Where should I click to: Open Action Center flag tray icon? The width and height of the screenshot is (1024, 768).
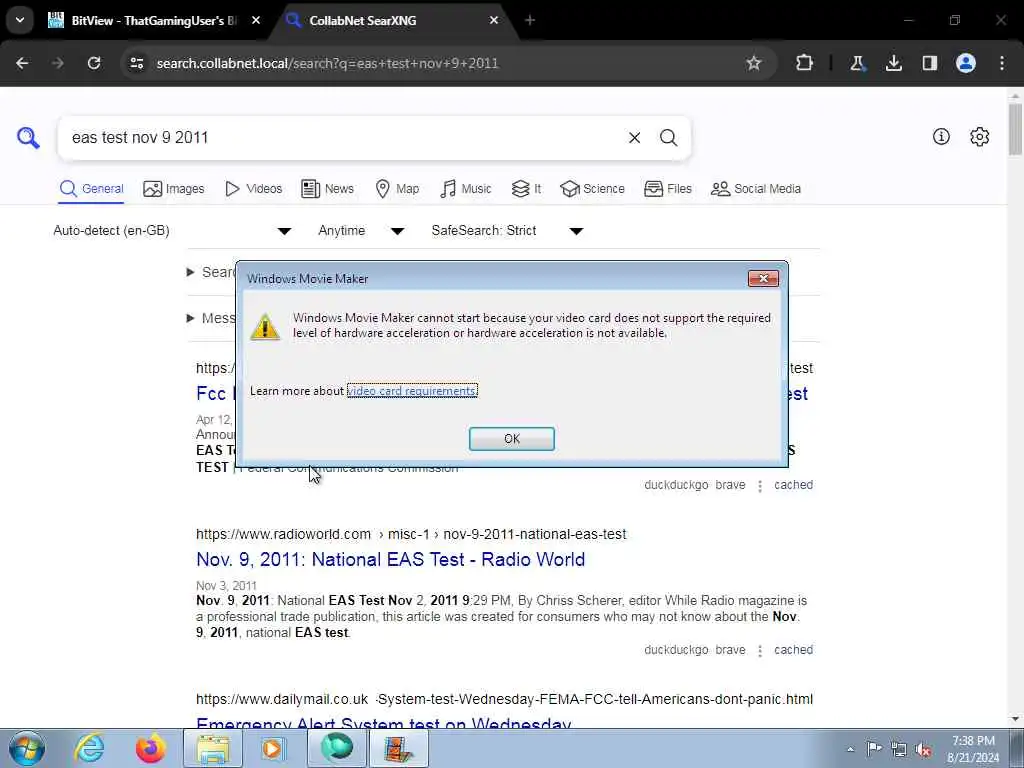(874, 748)
